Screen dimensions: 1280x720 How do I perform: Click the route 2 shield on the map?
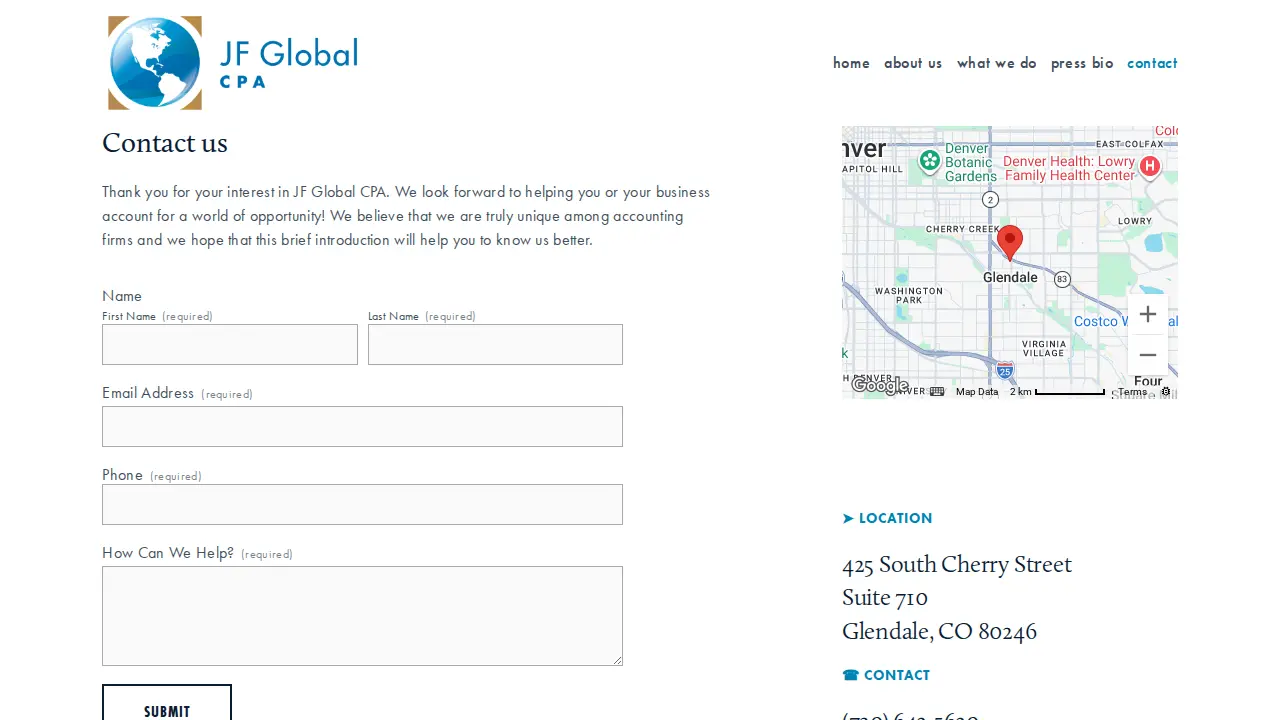[990, 200]
